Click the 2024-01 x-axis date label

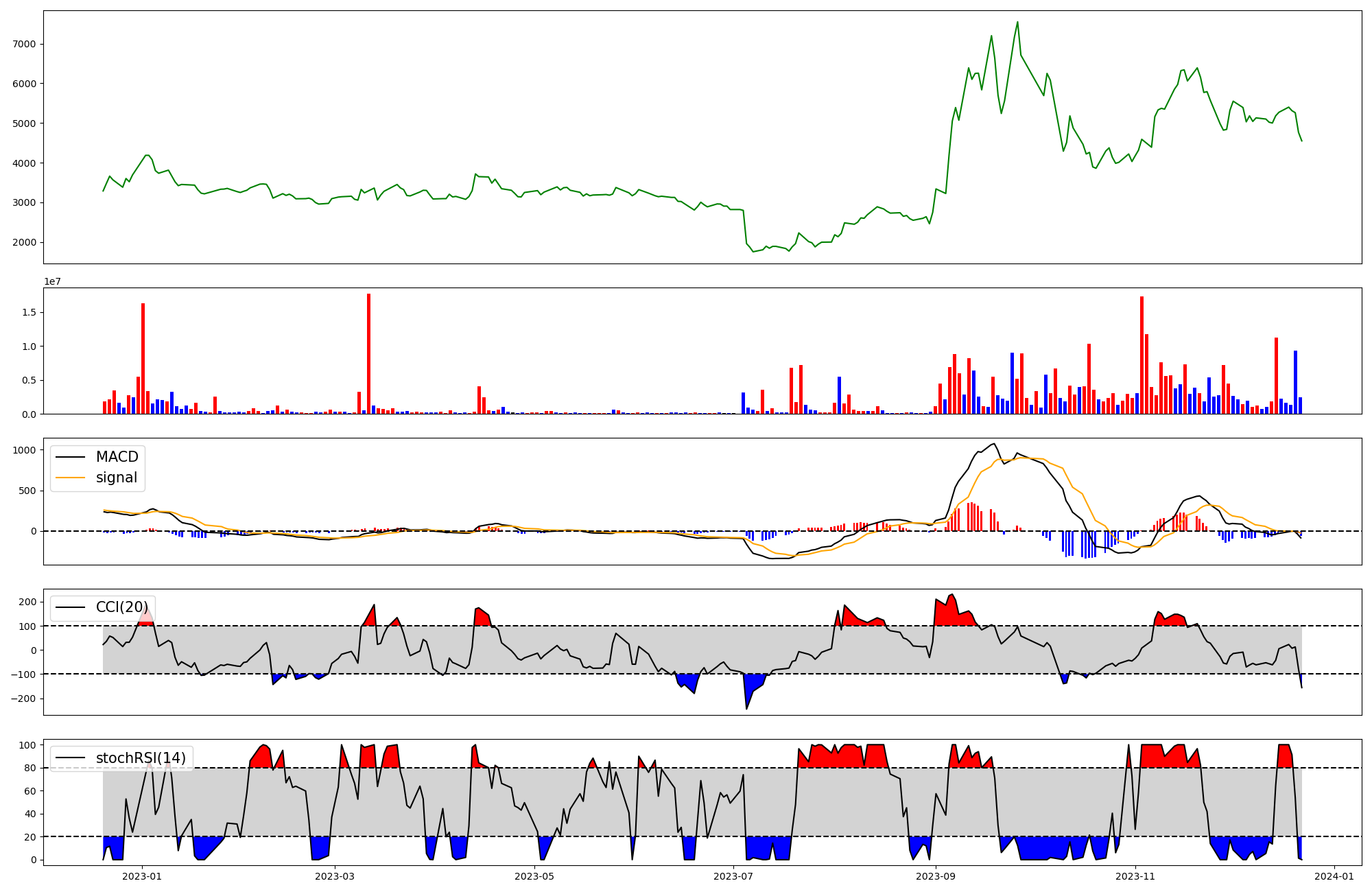pyautogui.click(x=1334, y=876)
